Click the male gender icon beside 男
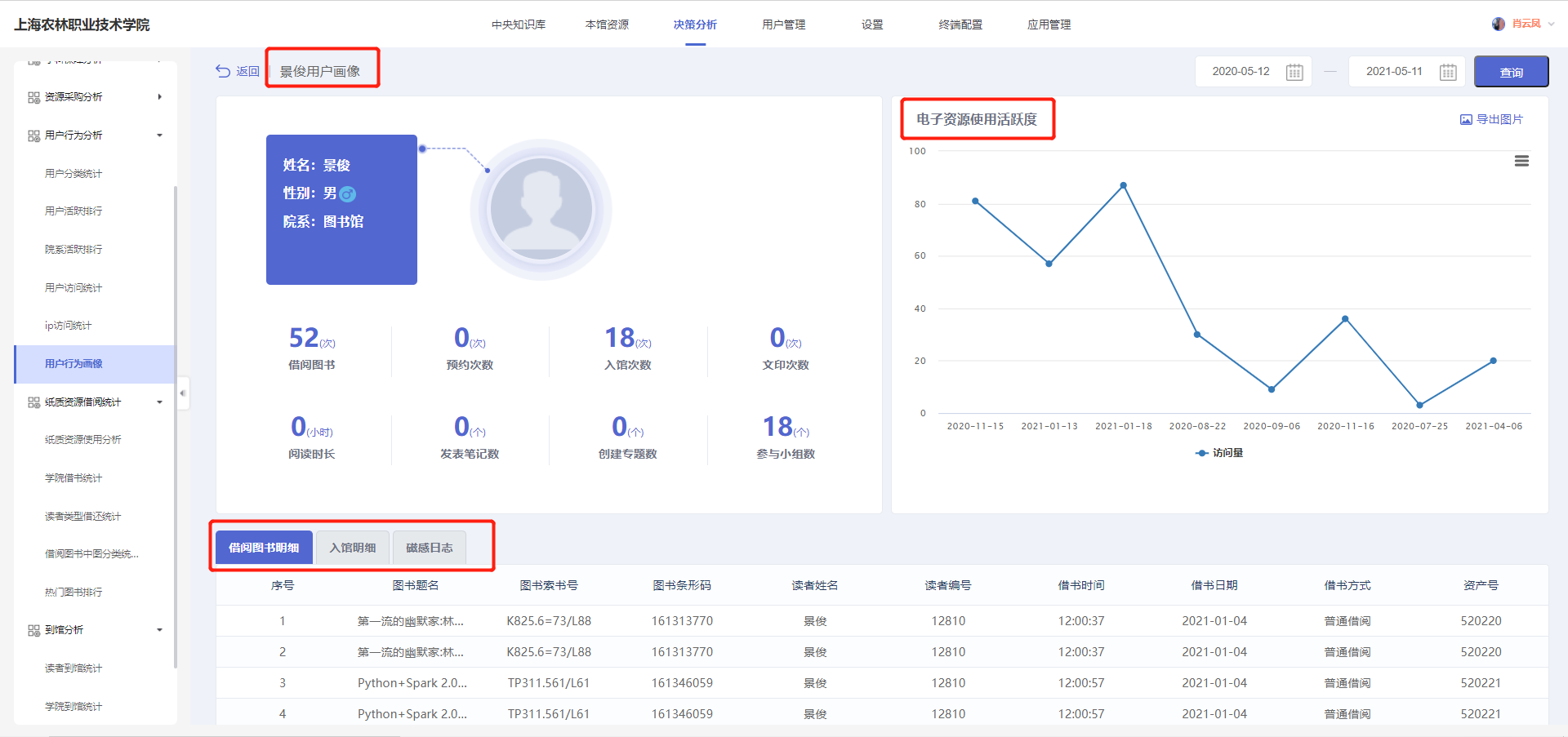Viewport: 1568px width, 737px height. [x=348, y=193]
